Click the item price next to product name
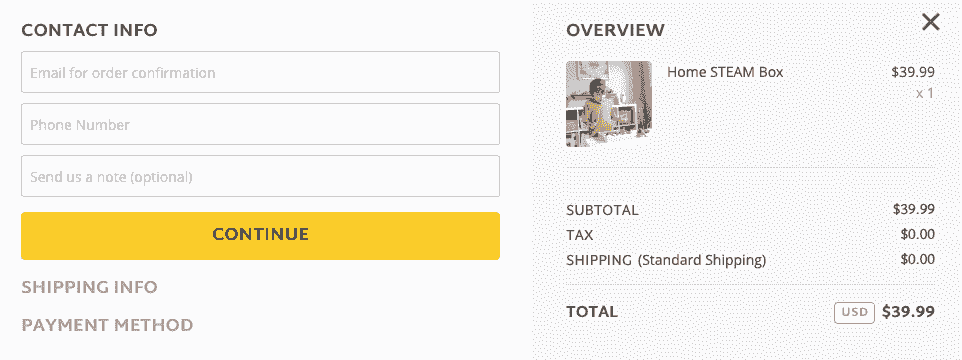 [913, 72]
